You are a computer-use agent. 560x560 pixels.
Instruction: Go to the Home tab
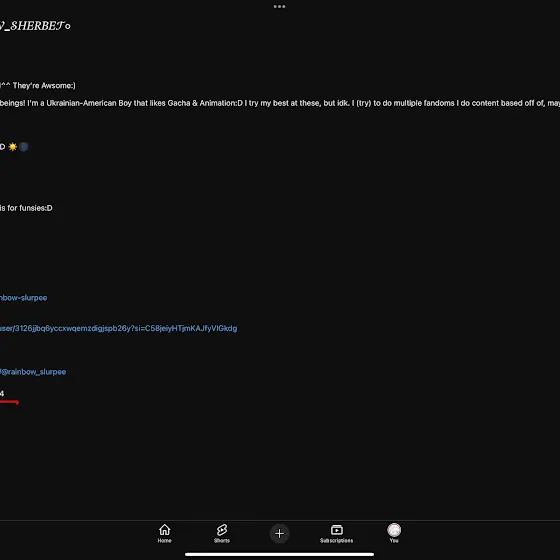[164, 533]
